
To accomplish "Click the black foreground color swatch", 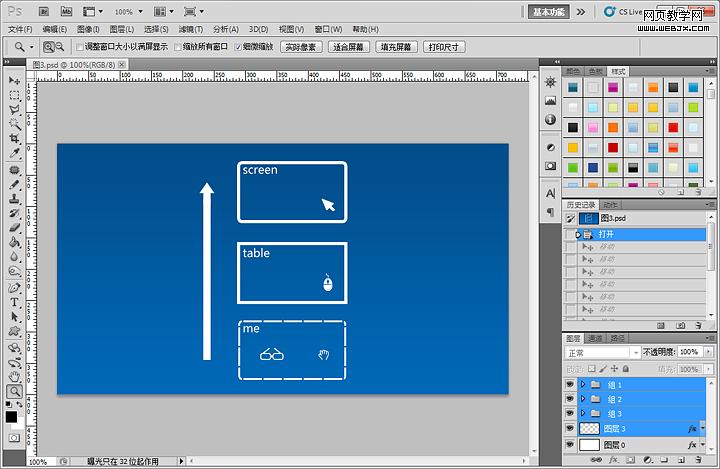I will tap(10, 415).
